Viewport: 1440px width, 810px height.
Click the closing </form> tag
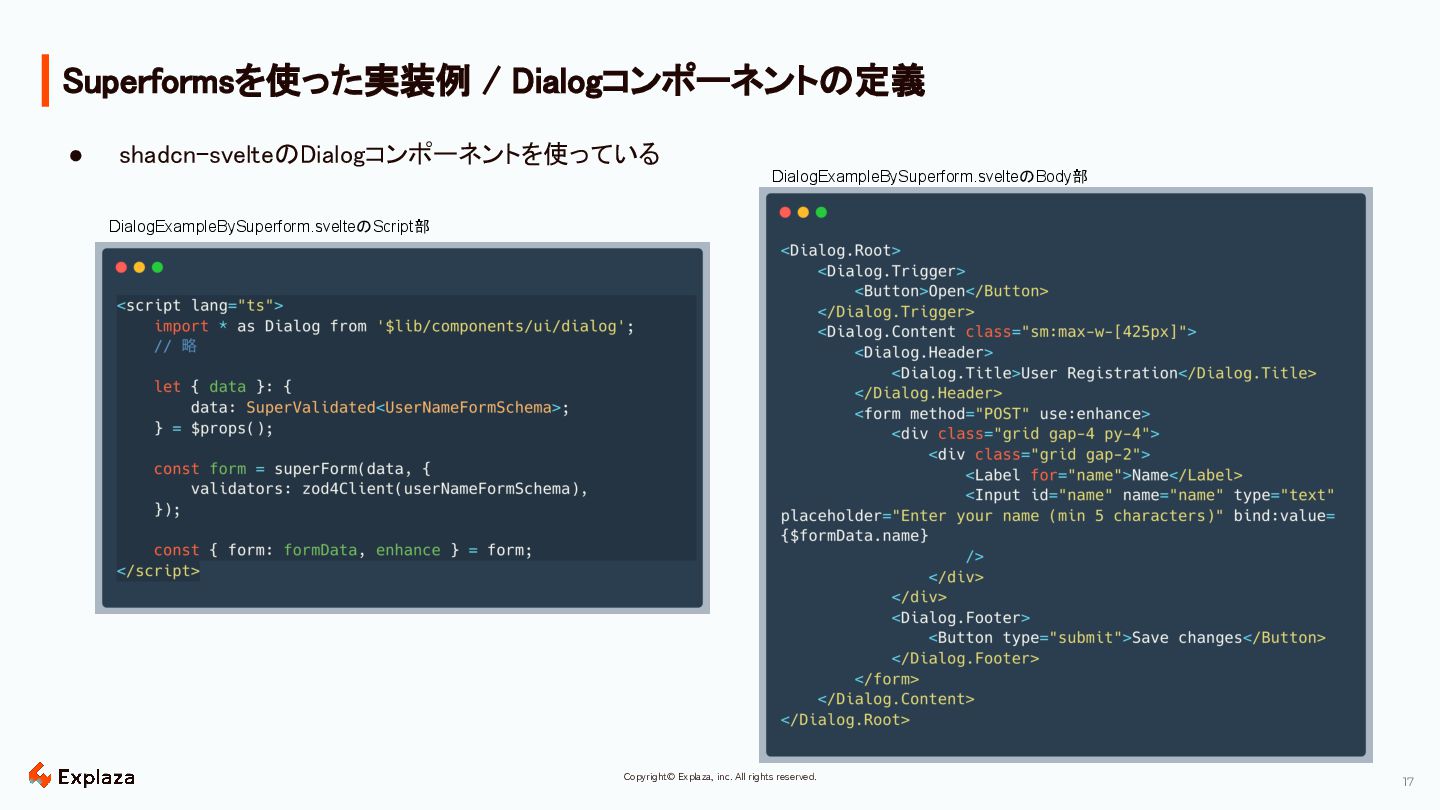click(x=887, y=679)
